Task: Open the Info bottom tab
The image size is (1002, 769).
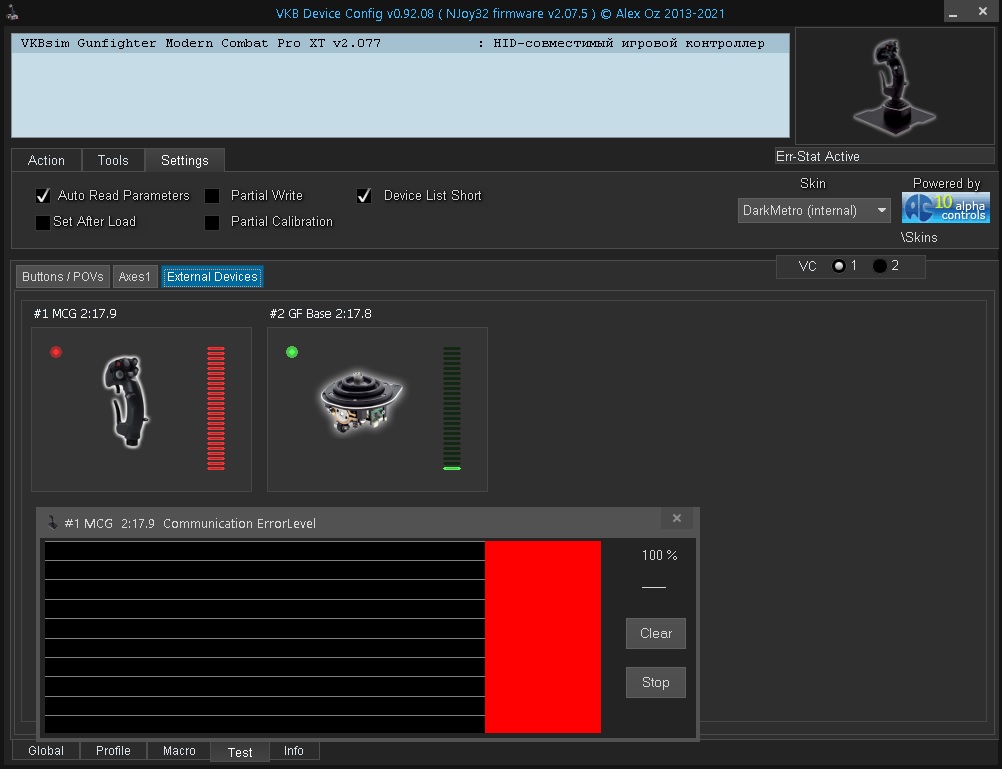Action: pyautogui.click(x=294, y=750)
